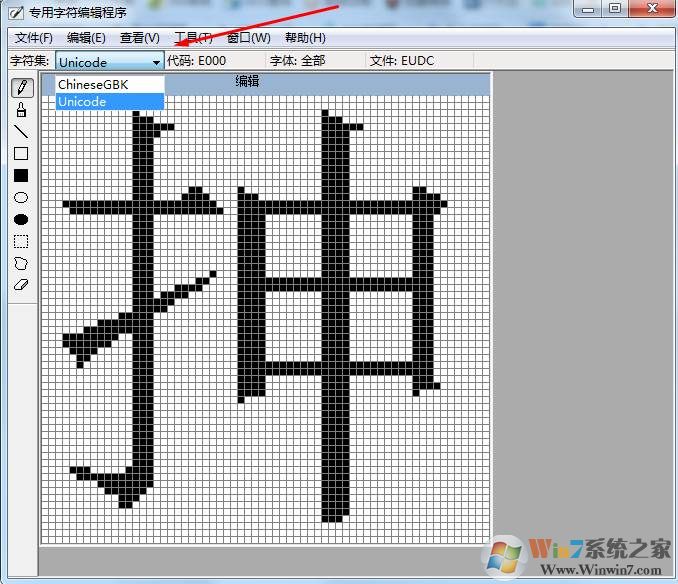Viewport: 678px width, 584px height.
Task: Collapse the 字符集 dropdown arrow
Action: [156, 62]
